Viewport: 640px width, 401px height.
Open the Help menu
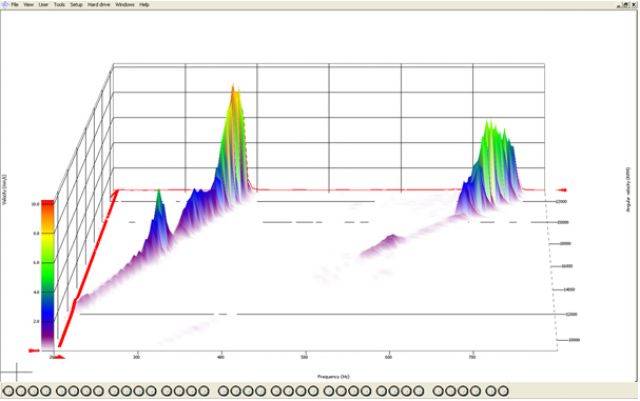(145, 4)
